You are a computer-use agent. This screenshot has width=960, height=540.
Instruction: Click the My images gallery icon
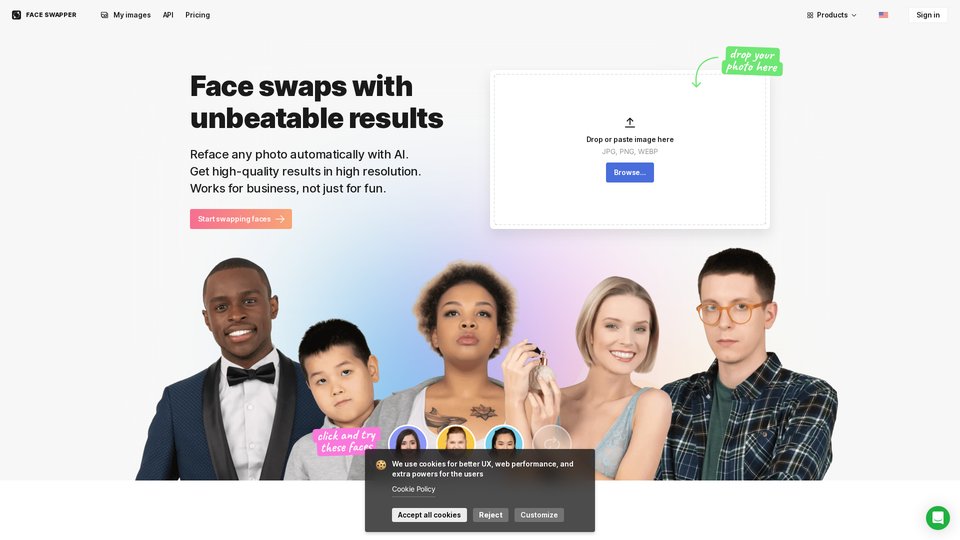point(104,15)
